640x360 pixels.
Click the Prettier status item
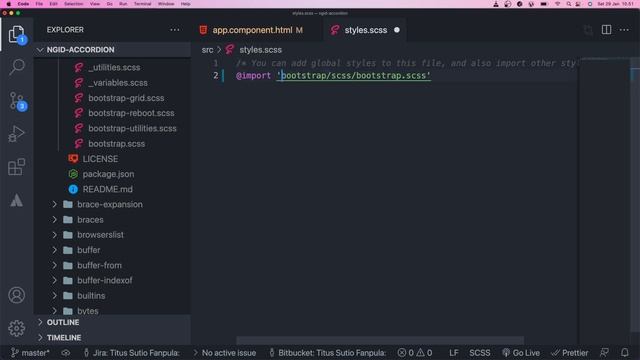click(570, 353)
